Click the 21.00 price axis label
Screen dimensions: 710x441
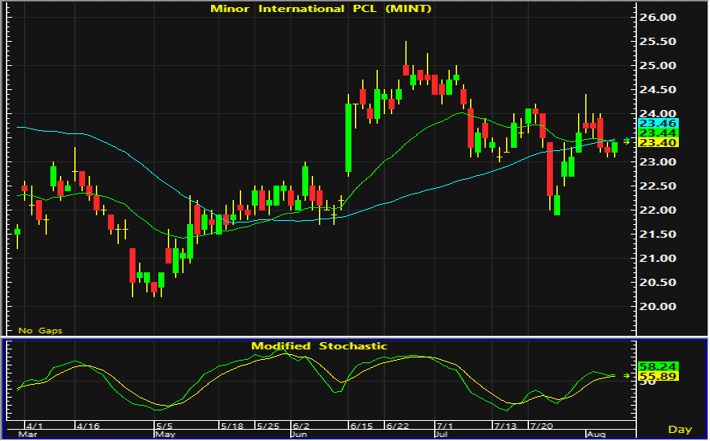tap(657, 259)
